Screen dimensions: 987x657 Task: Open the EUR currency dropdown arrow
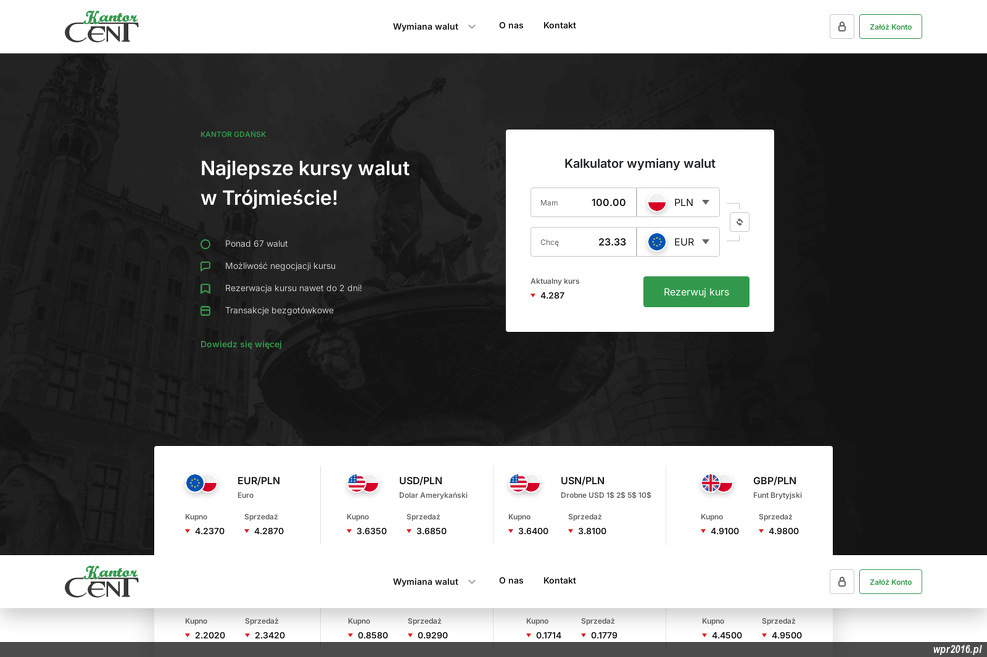(x=705, y=242)
